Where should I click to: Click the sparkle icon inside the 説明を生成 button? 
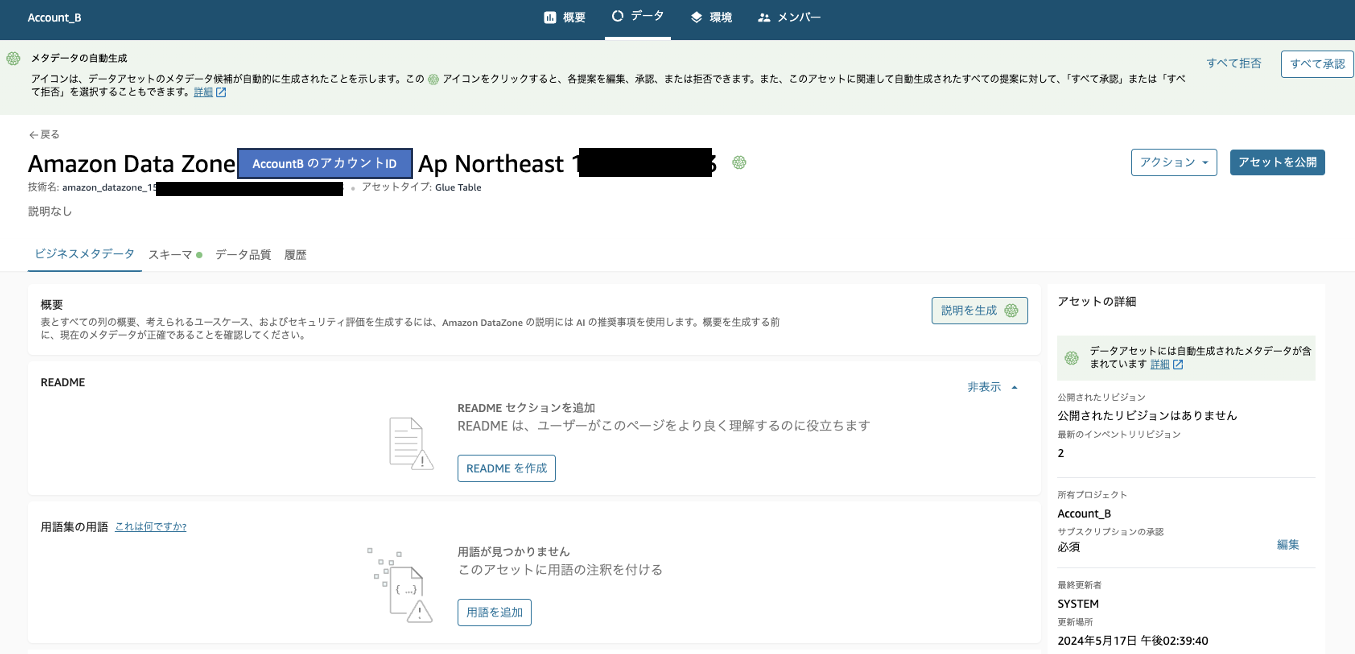[x=1010, y=310]
